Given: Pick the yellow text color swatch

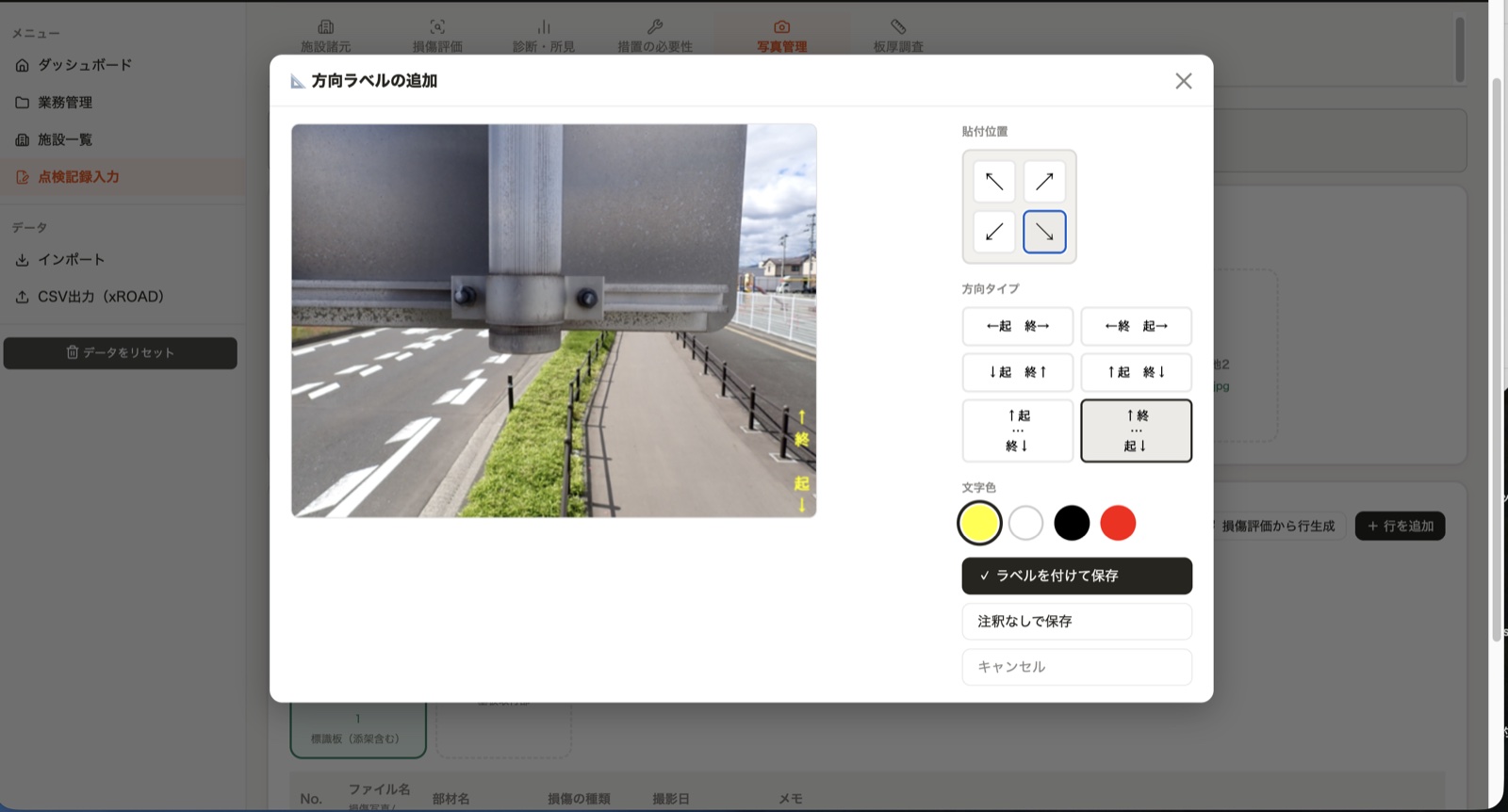Looking at the screenshot, I should pyautogui.click(x=979, y=523).
